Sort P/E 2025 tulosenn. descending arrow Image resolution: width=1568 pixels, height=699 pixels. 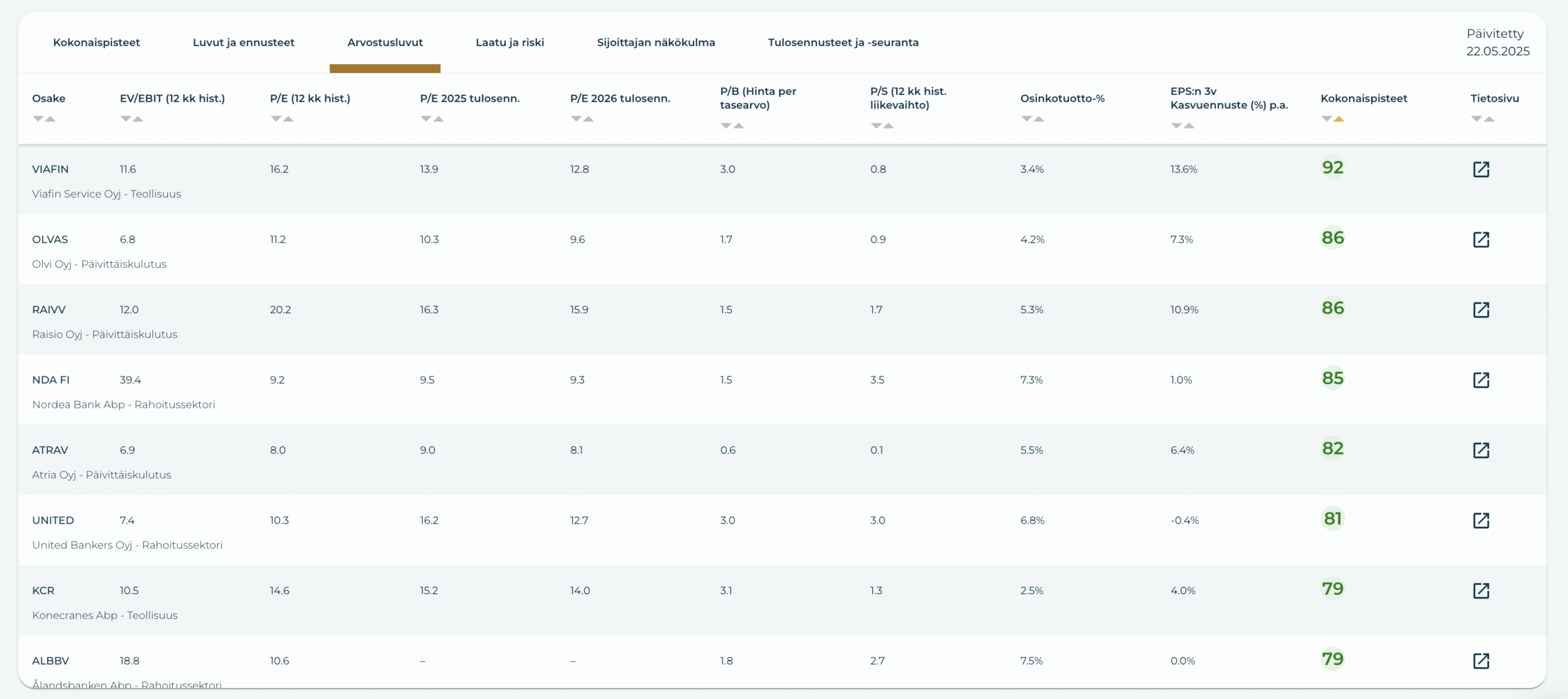[x=426, y=119]
